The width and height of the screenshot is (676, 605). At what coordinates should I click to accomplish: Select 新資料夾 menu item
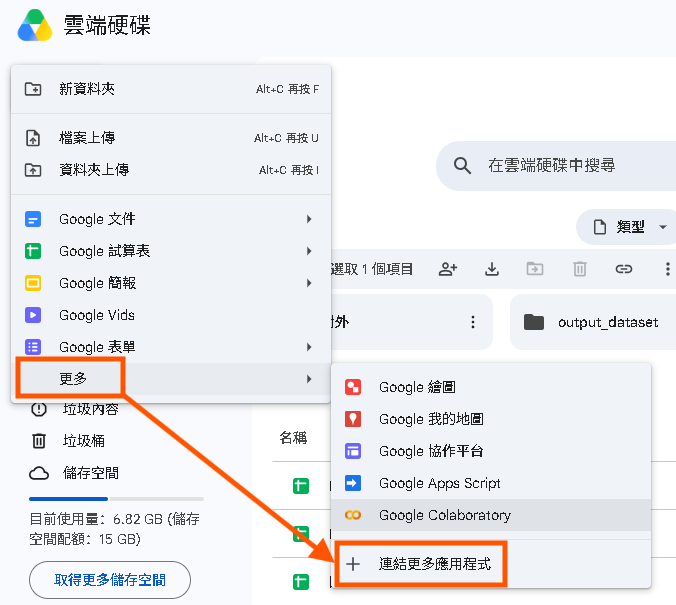coord(171,89)
